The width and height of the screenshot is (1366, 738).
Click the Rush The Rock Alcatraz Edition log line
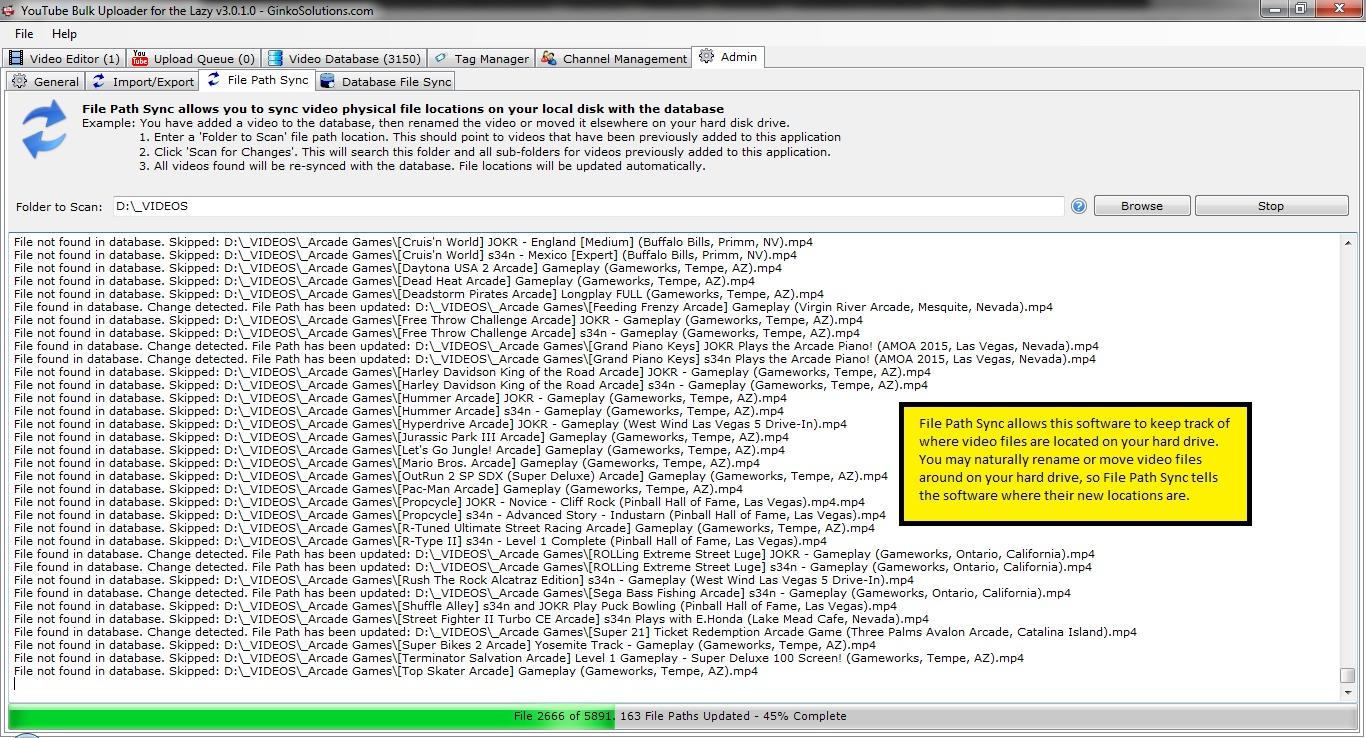464,580
